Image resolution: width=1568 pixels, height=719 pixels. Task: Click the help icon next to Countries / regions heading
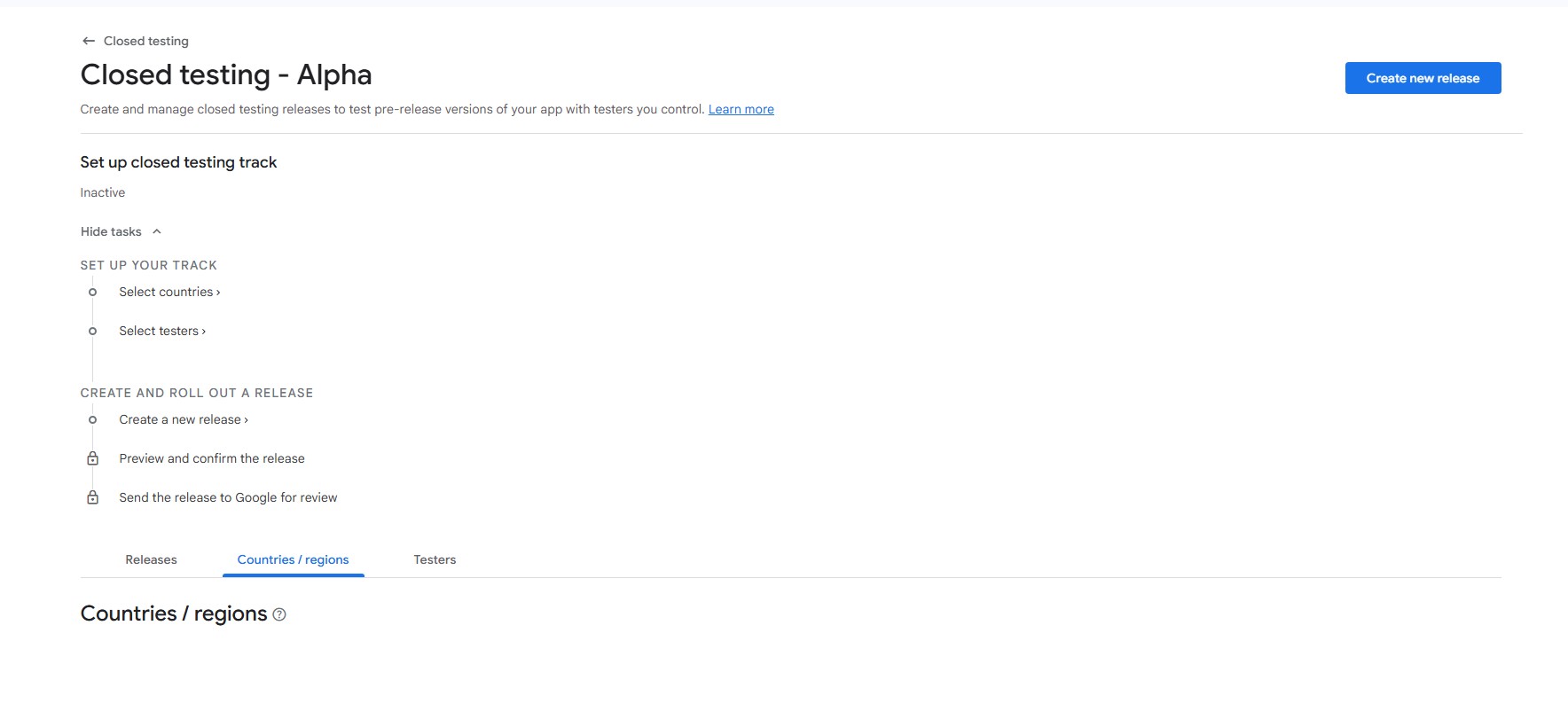[x=279, y=614]
